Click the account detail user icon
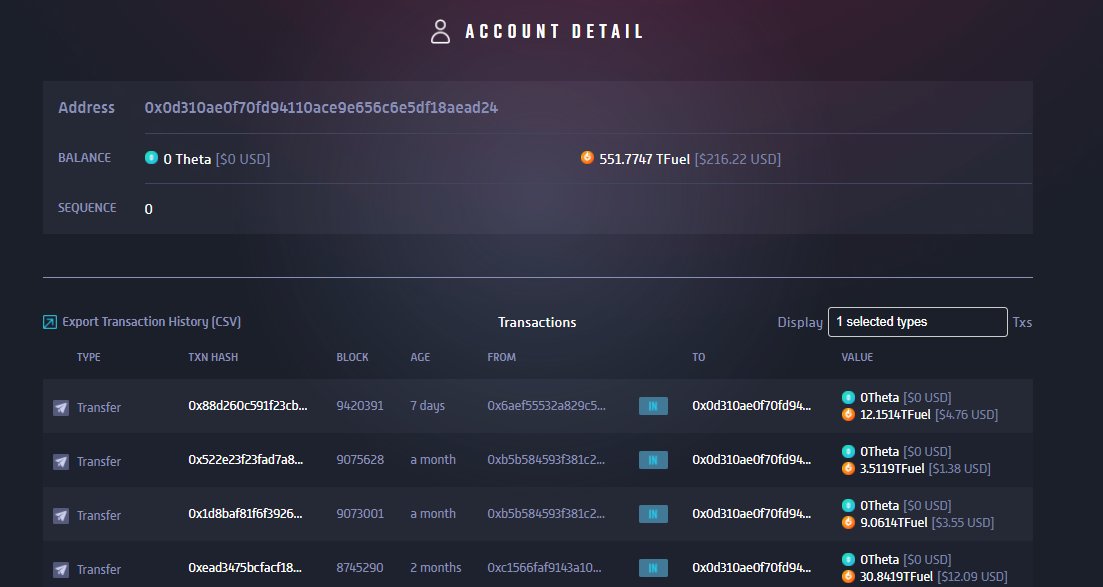The image size is (1103, 587). pos(440,32)
